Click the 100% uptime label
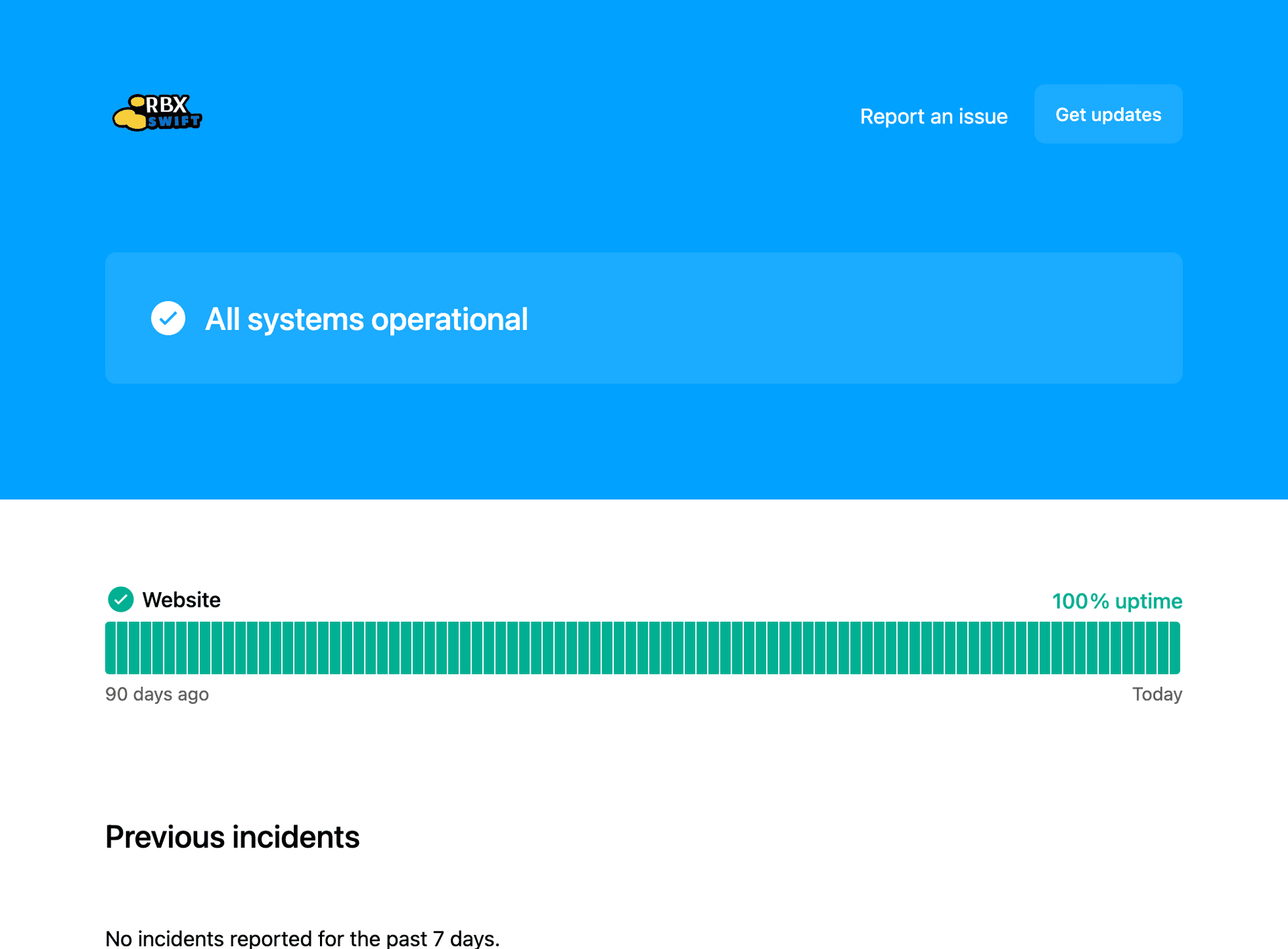The width and height of the screenshot is (1288, 949). tap(1116, 601)
